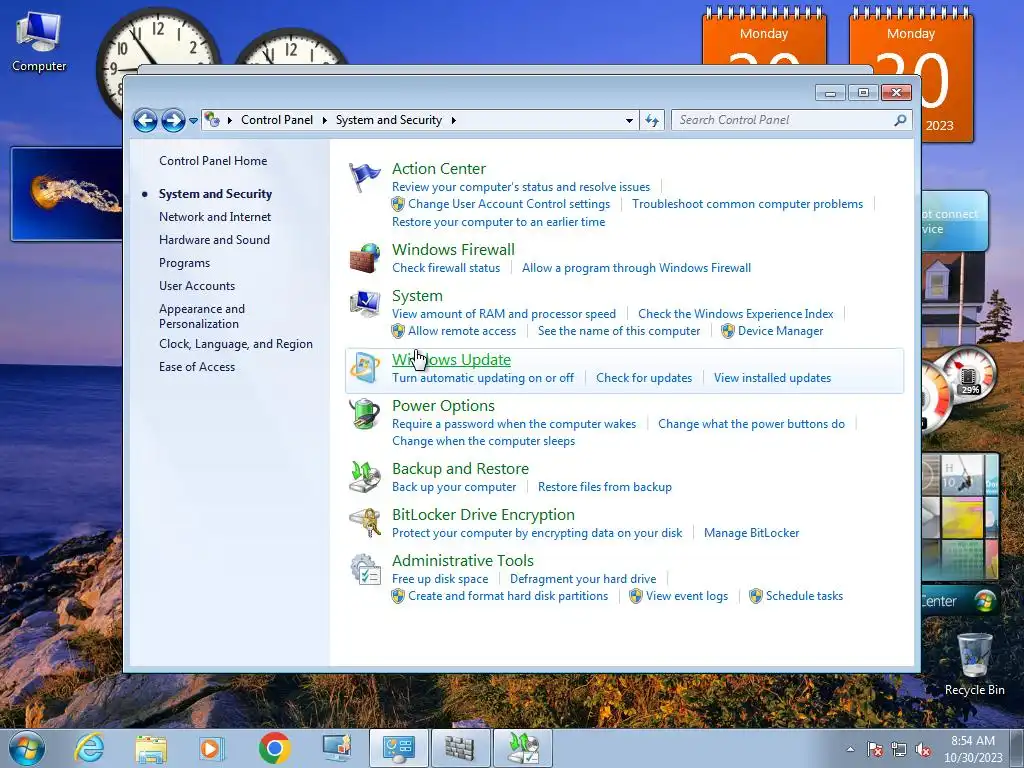
Task: Open the address bar history dropdown
Action: (629, 120)
